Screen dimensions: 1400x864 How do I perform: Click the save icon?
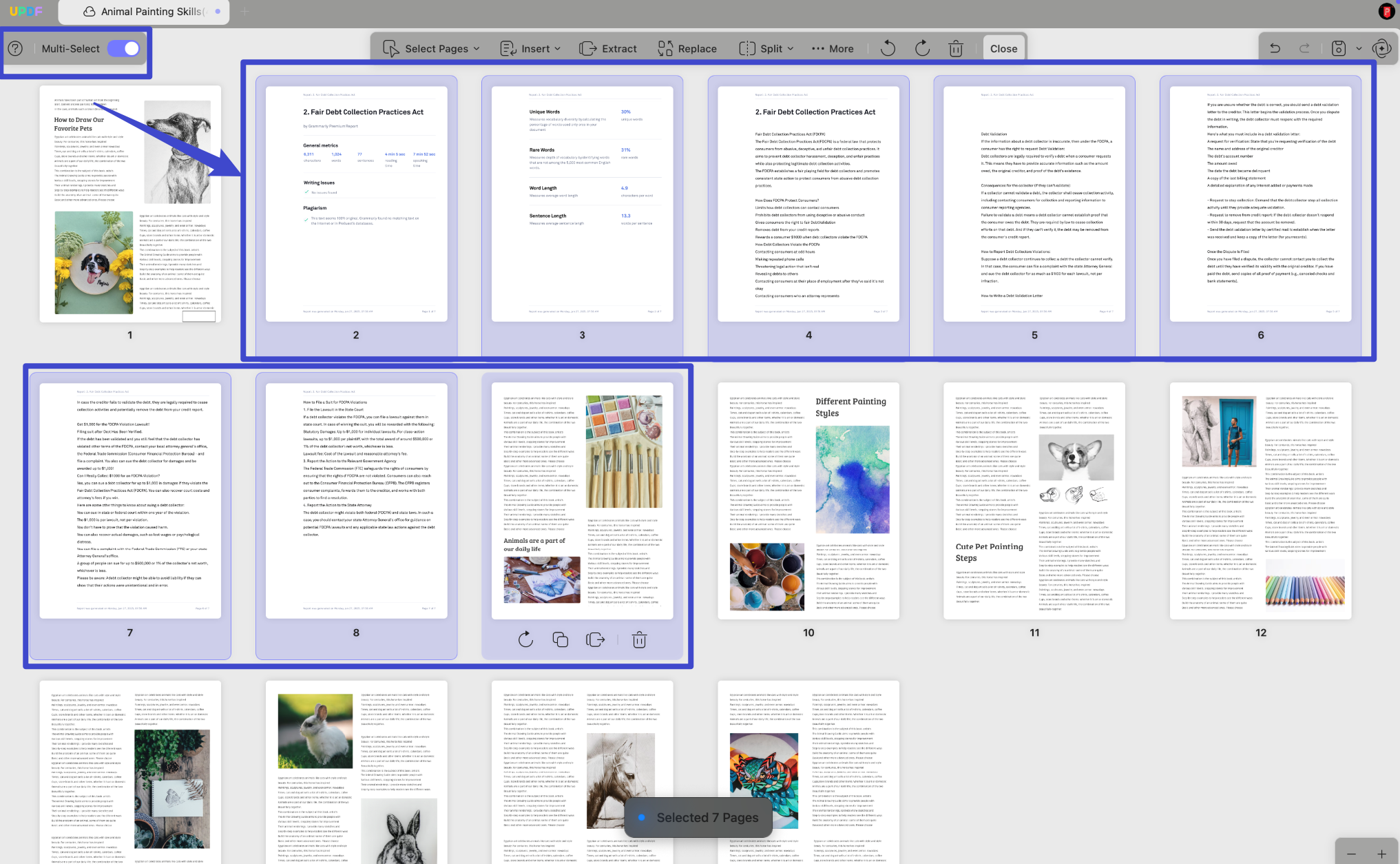tap(1338, 48)
